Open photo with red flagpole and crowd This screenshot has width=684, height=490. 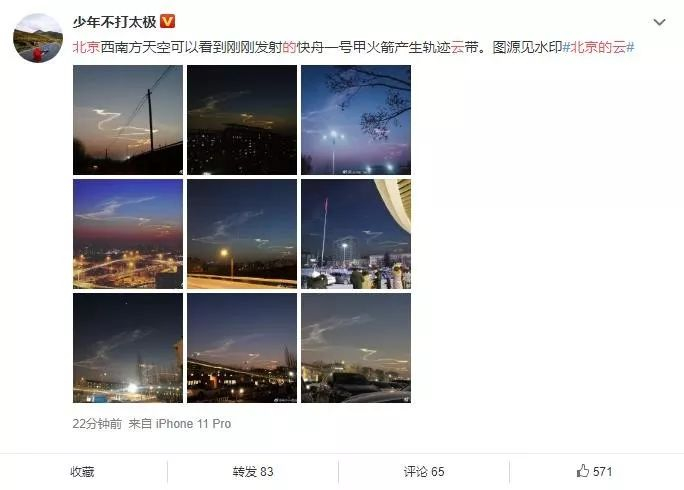click(x=356, y=234)
